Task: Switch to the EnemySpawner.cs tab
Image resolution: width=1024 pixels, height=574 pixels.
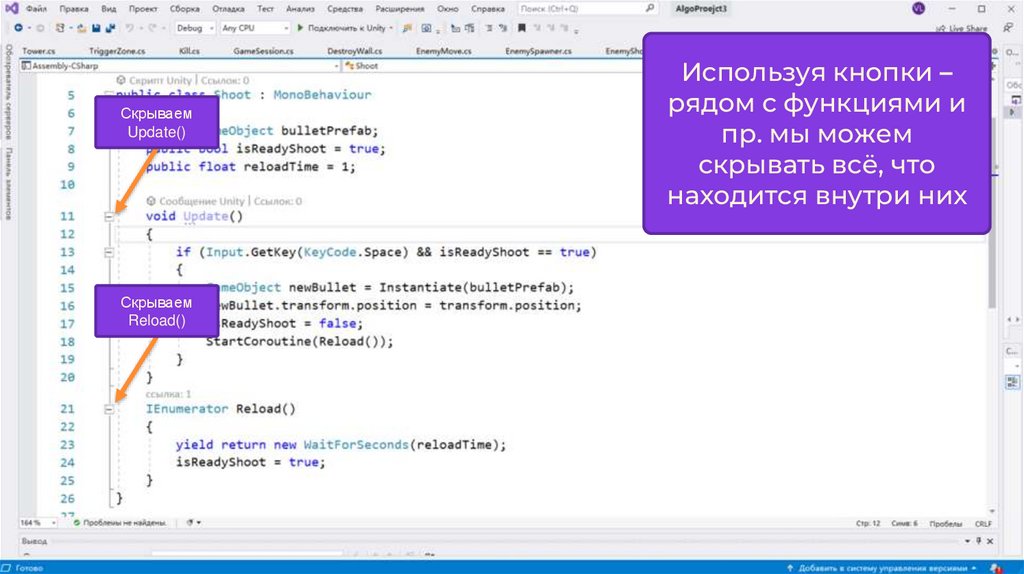Action: pyautogui.click(x=538, y=51)
